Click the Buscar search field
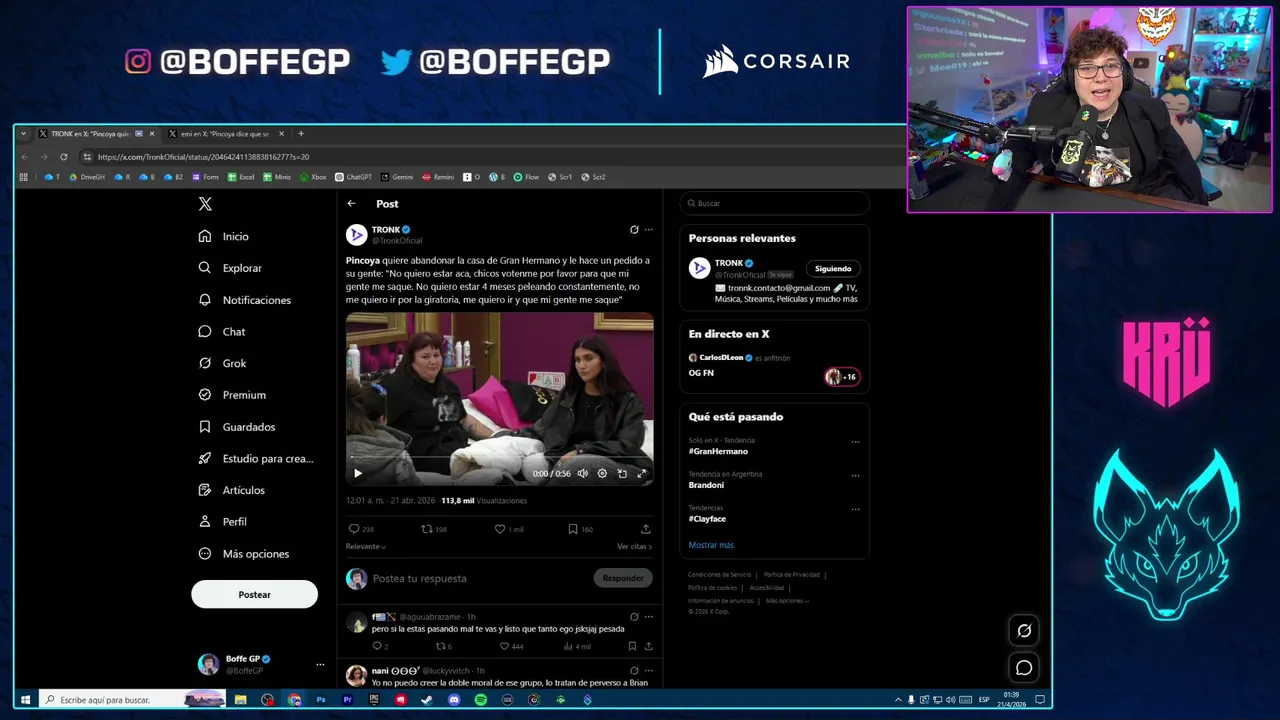 coord(775,204)
